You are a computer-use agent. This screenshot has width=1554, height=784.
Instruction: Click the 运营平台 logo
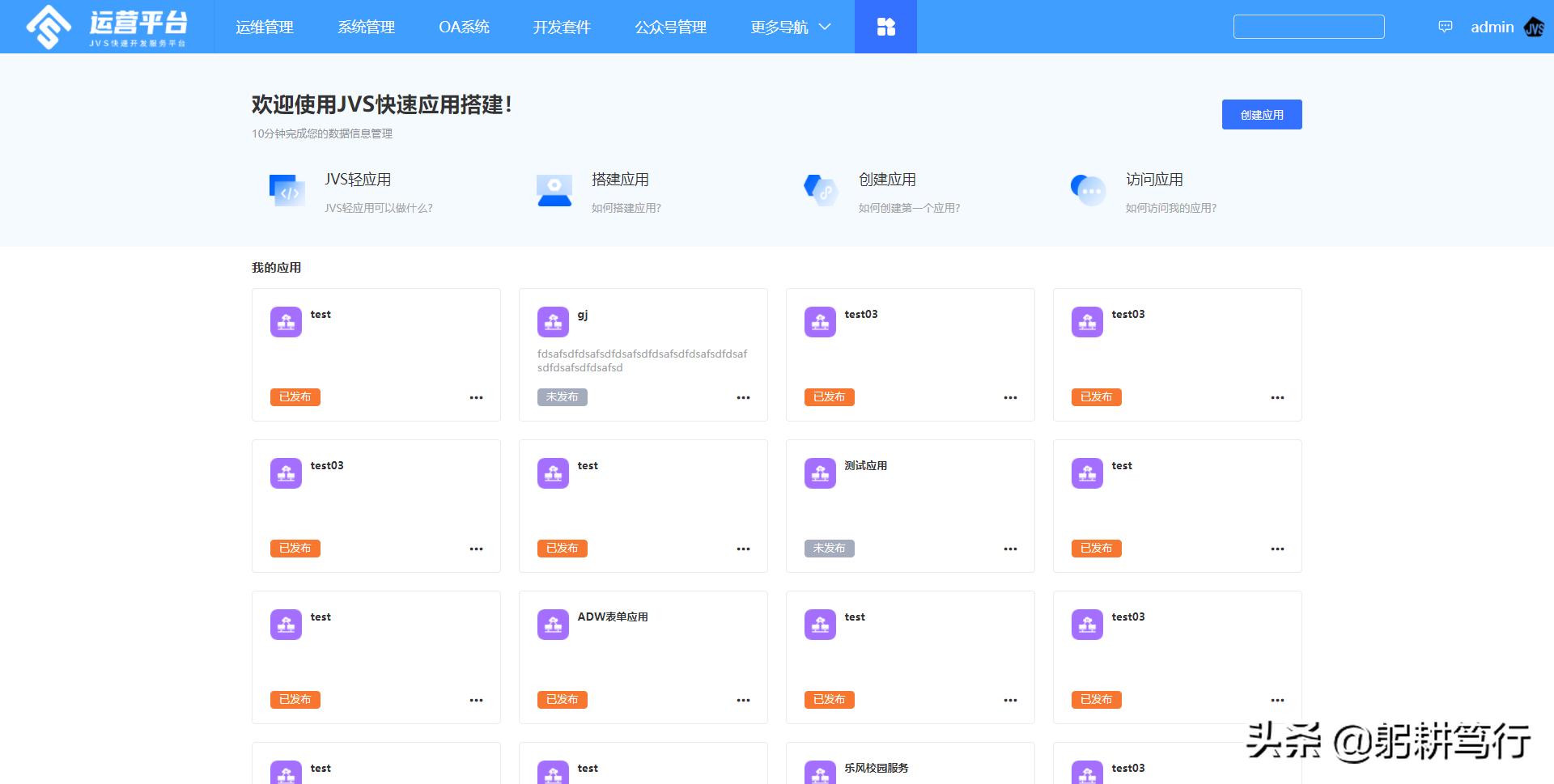click(106, 27)
